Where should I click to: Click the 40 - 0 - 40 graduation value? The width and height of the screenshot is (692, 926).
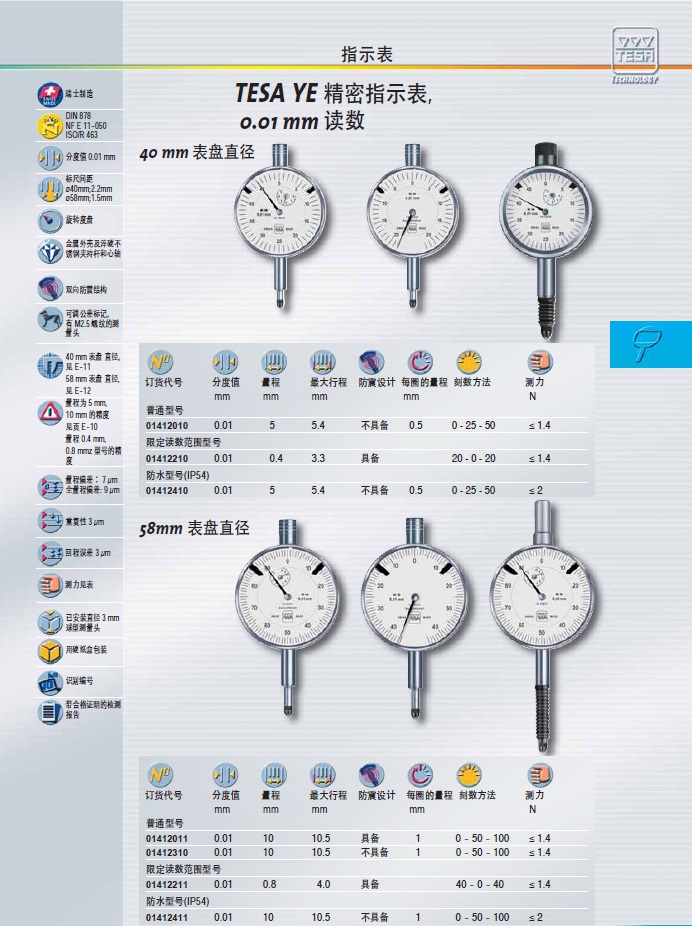pos(480,885)
